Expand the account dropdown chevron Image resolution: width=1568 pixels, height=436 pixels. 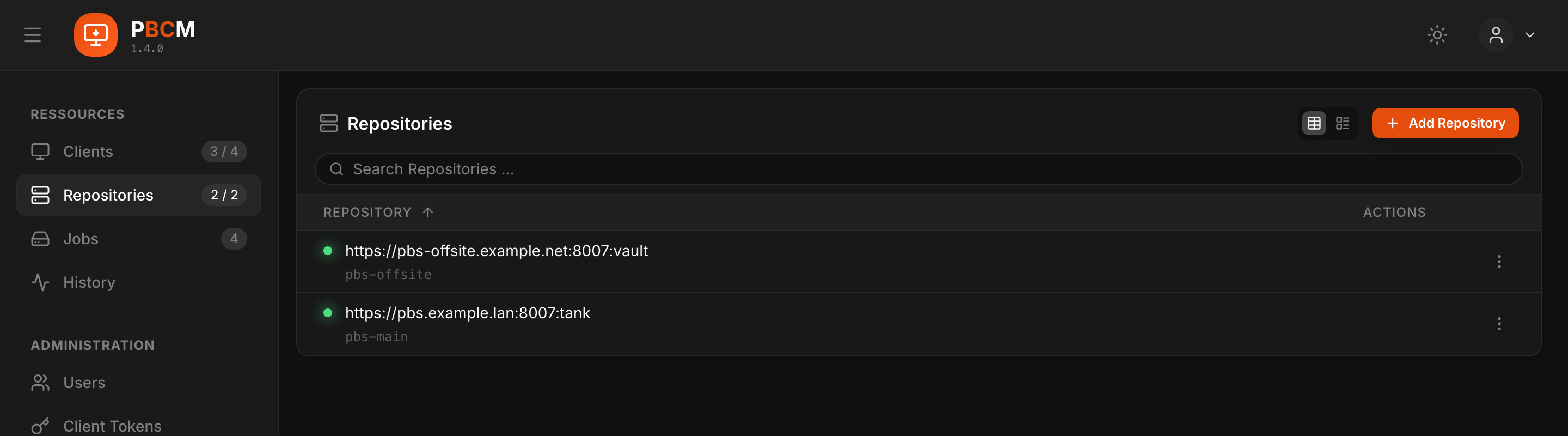(1530, 35)
